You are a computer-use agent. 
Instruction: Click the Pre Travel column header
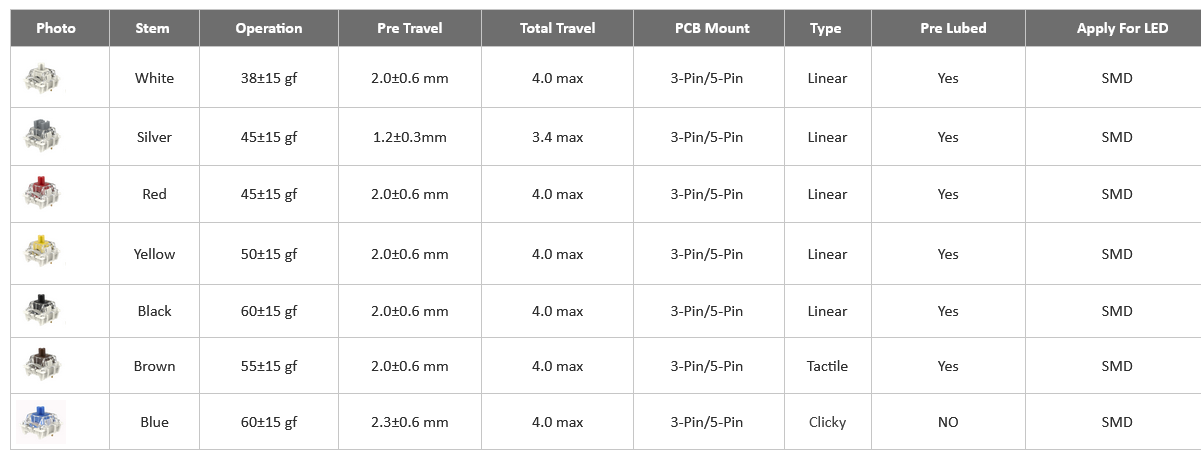coord(409,28)
